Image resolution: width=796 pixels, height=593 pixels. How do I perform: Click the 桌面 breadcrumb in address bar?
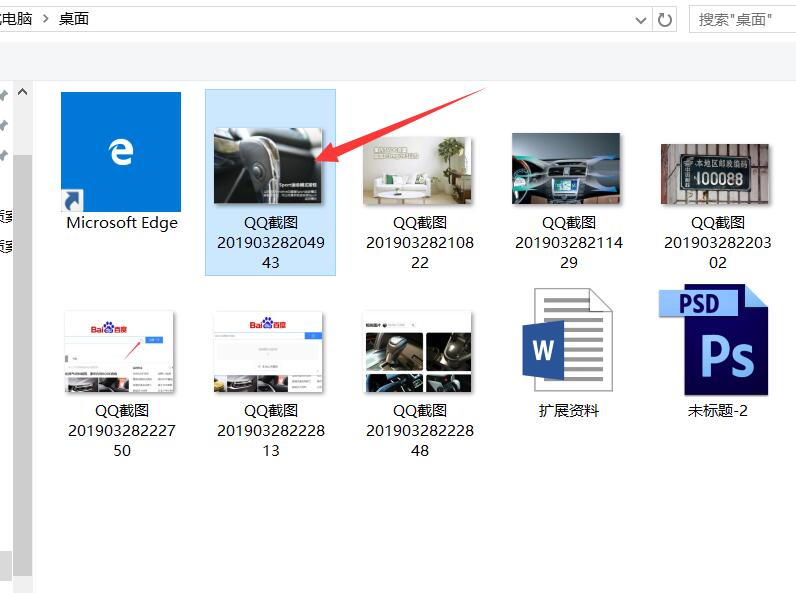click(x=74, y=19)
